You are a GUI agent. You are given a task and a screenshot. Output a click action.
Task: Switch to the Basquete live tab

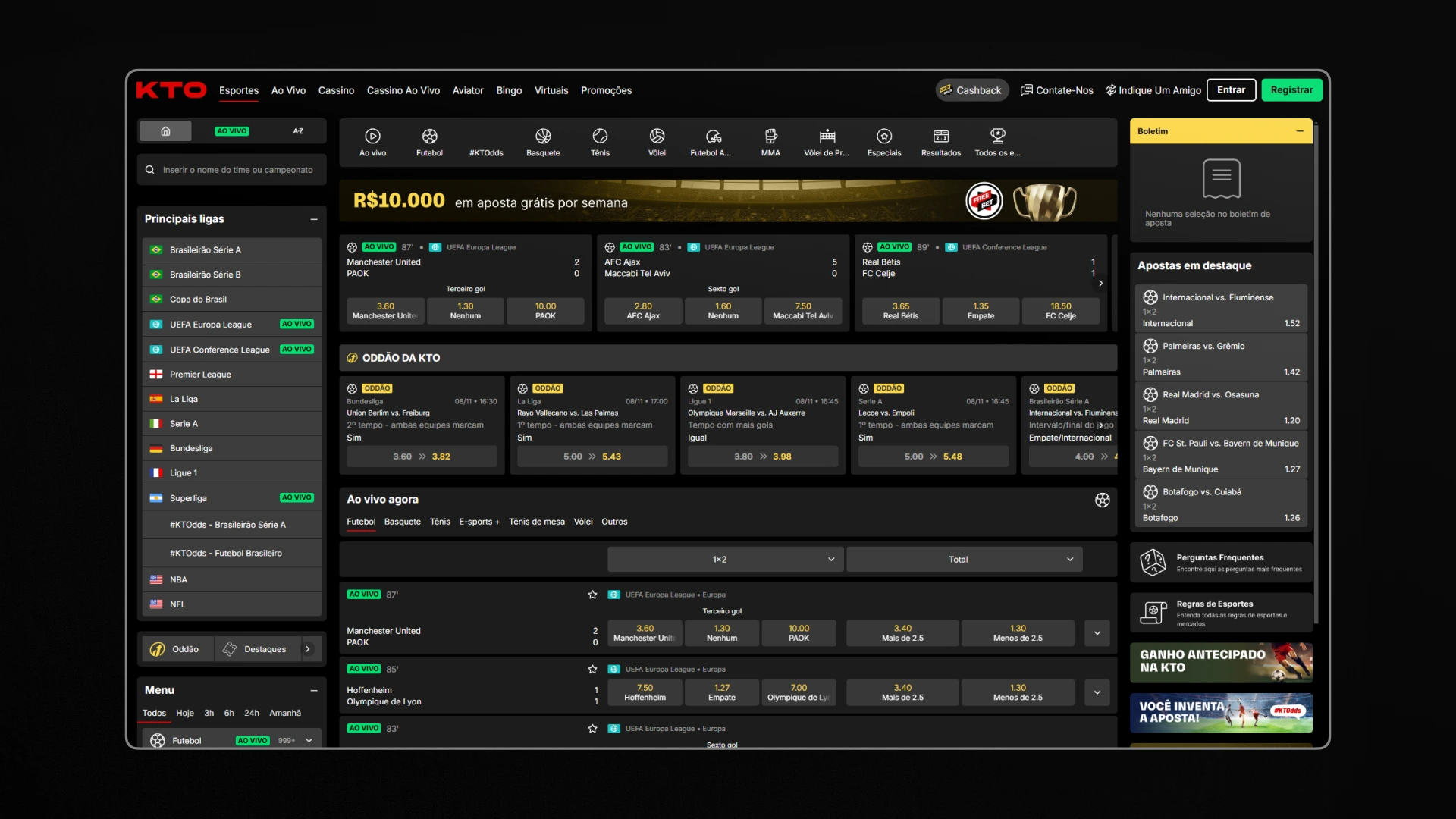click(402, 522)
